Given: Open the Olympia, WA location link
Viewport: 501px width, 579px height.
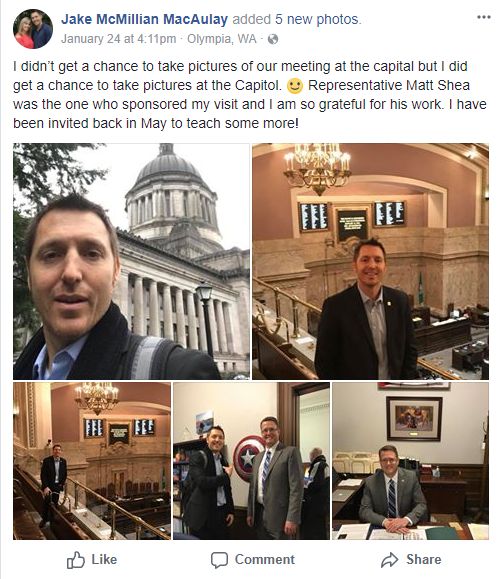Looking at the screenshot, I should tap(222, 39).
